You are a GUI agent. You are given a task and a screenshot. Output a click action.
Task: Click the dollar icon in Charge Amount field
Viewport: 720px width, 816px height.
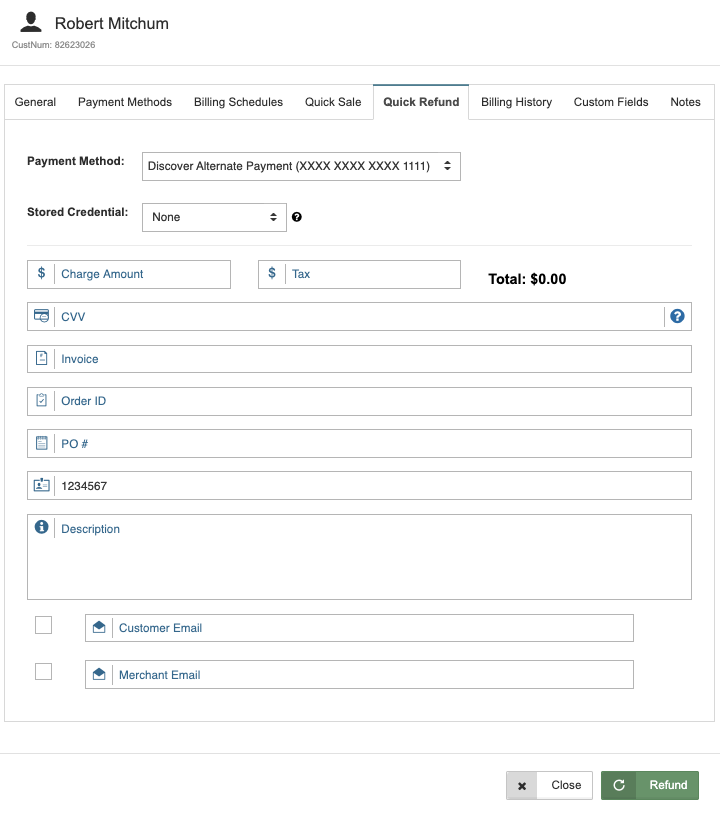coord(41,273)
